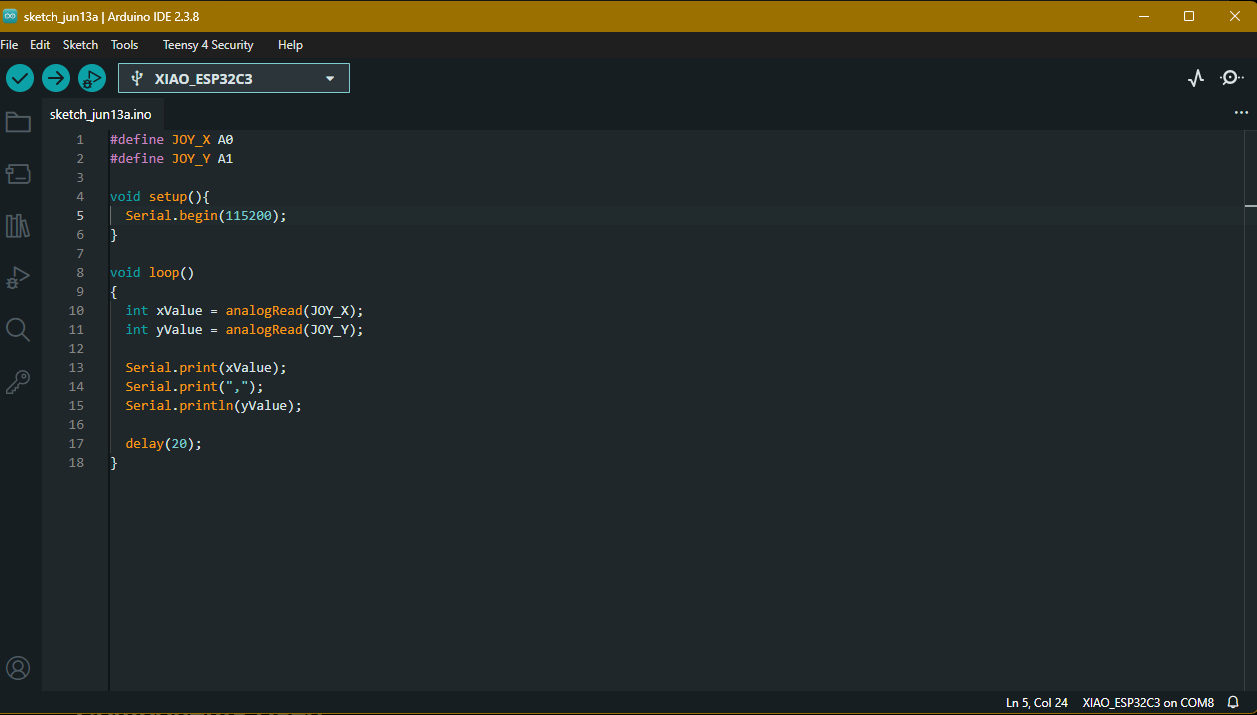1257x715 pixels.
Task: Click XIAO_ESP32C3 on COM8 status entry
Action: click(1148, 702)
